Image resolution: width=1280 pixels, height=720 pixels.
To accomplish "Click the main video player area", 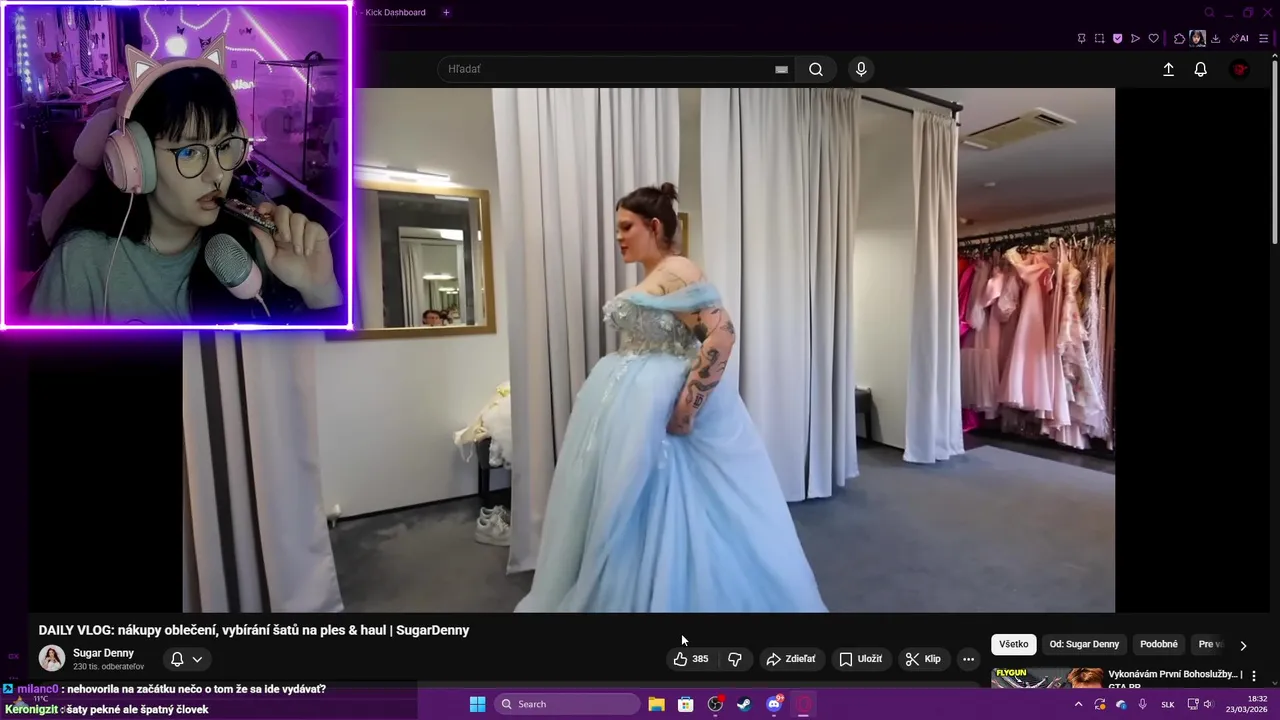I will click(x=648, y=350).
